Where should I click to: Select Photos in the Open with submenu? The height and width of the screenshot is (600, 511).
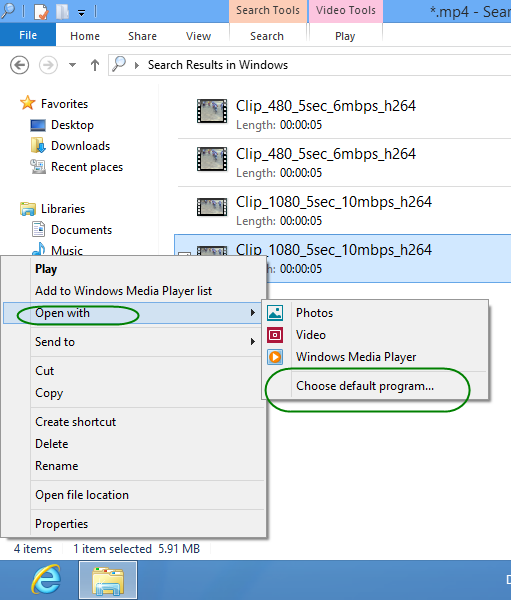[375, 313]
